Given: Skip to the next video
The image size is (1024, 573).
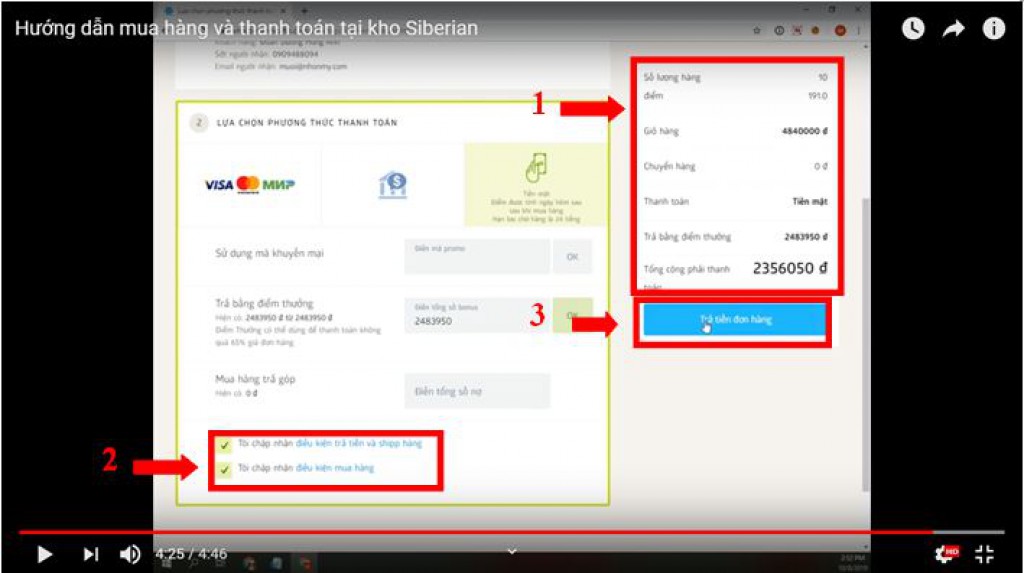Looking at the screenshot, I should [90, 553].
